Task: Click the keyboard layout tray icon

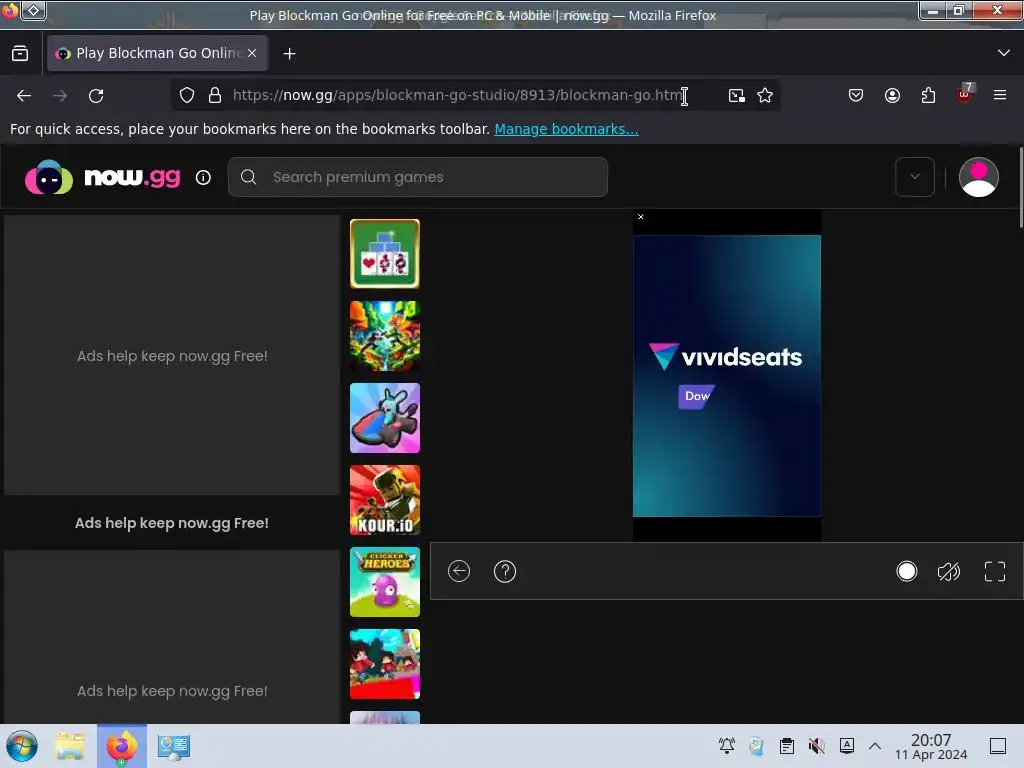Action: (x=847, y=746)
